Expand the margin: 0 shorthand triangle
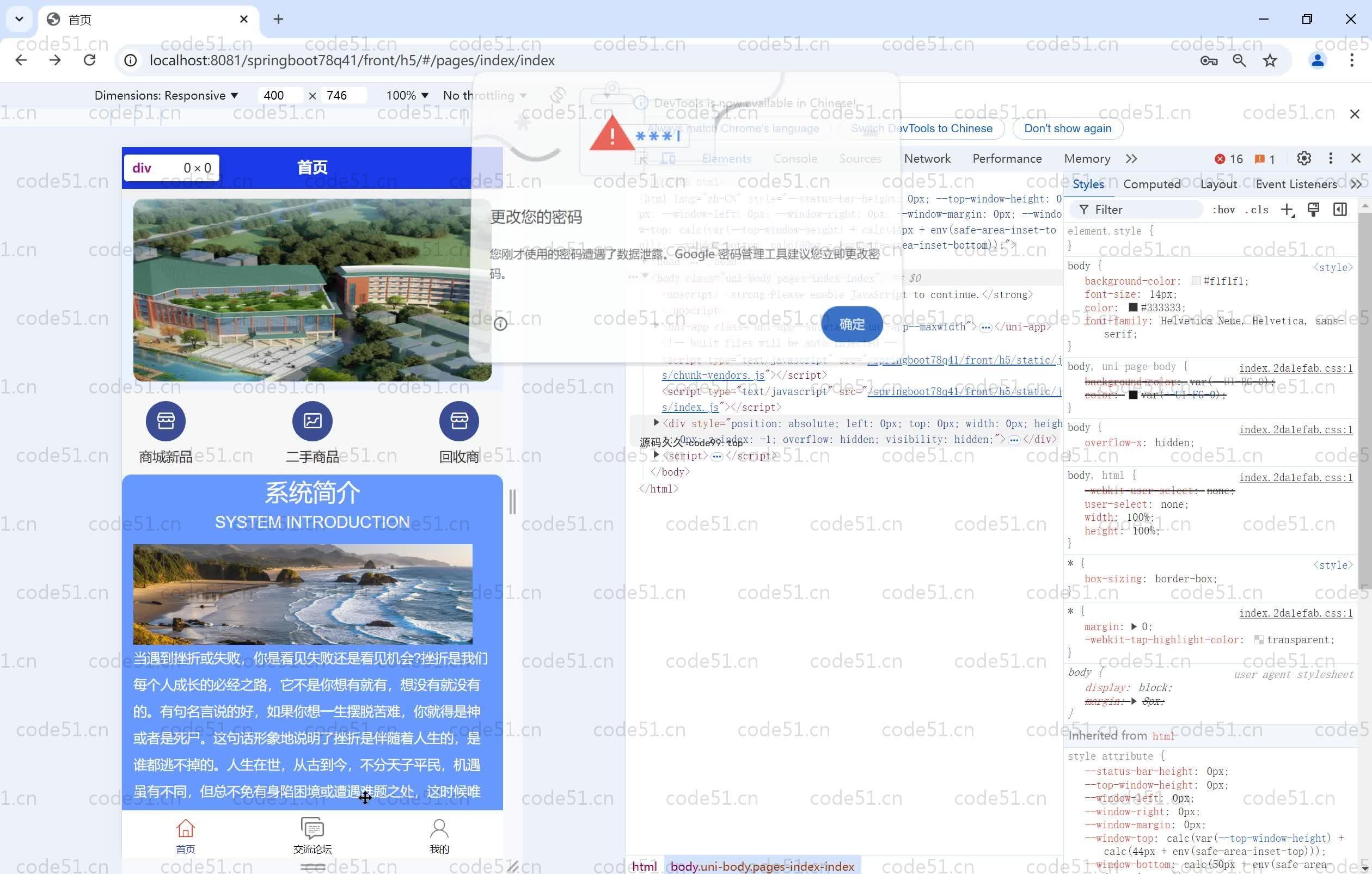The image size is (1372, 874). tap(1134, 626)
